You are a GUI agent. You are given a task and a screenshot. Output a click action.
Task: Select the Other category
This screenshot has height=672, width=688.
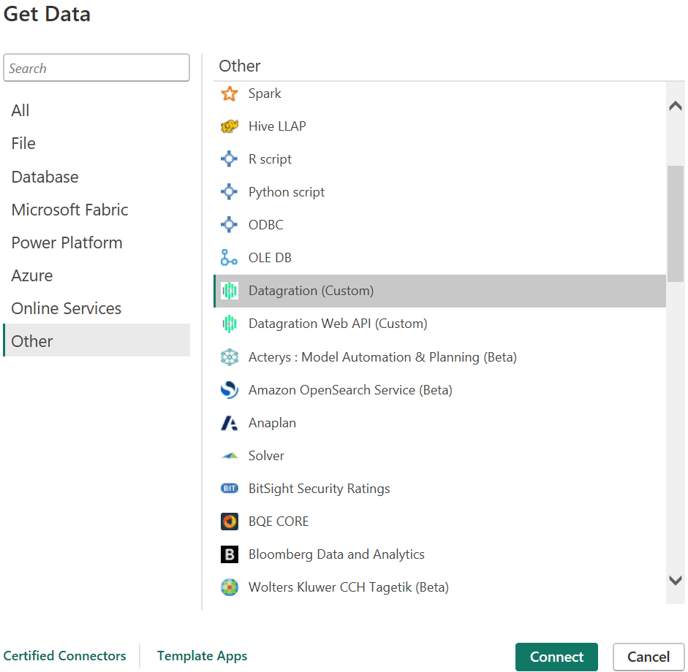tap(97, 340)
